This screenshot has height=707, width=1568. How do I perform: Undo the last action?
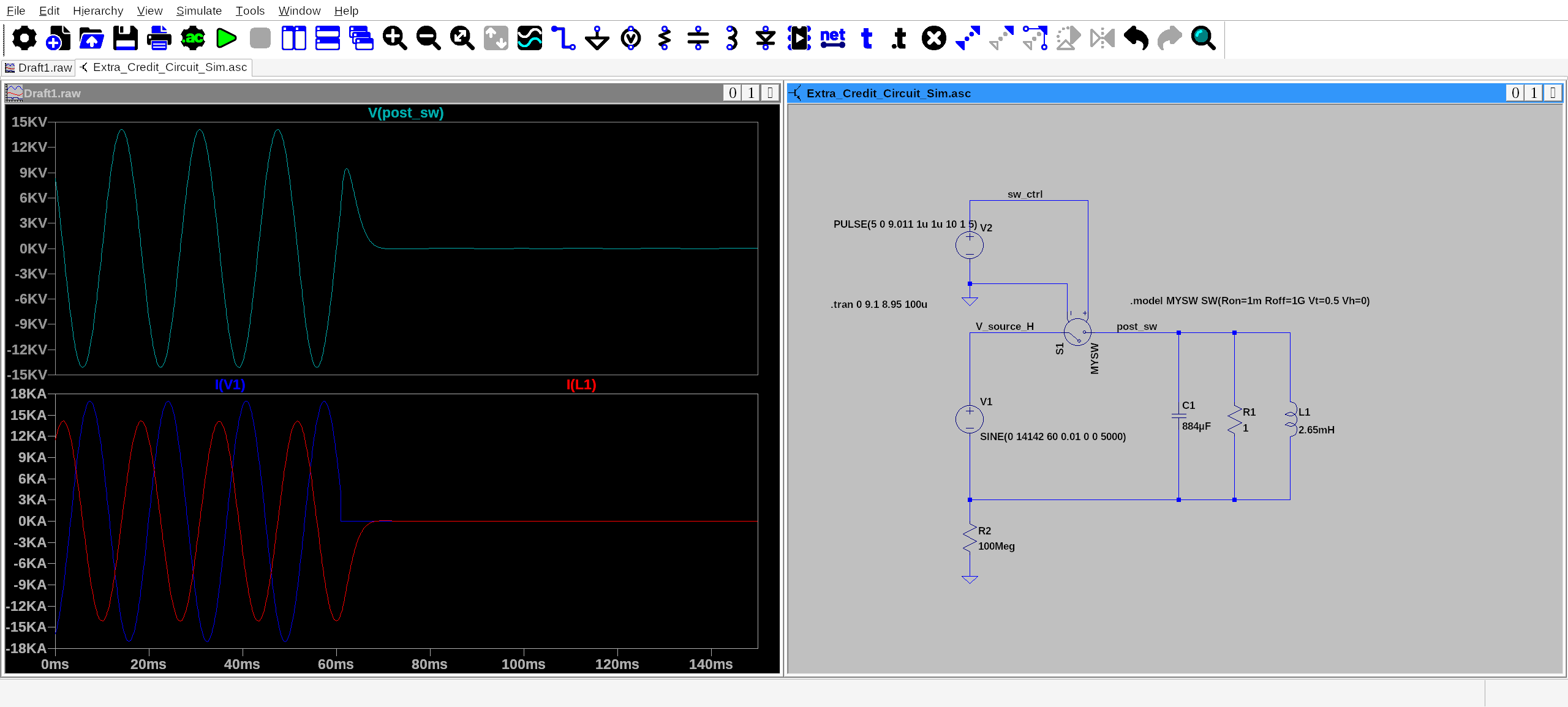pyautogui.click(x=1136, y=38)
